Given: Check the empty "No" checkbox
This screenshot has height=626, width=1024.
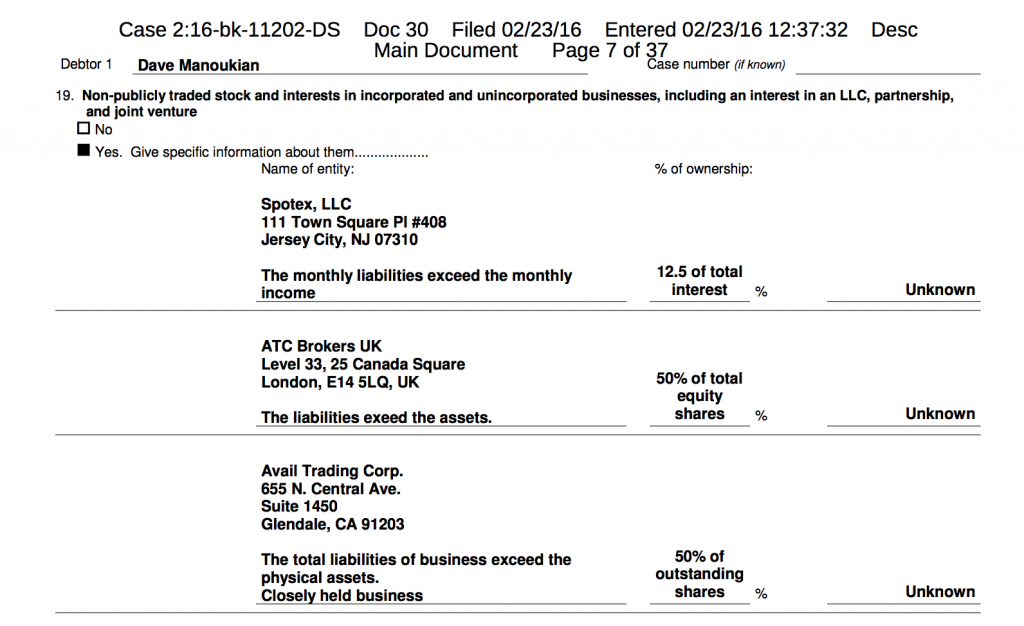Looking at the screenshot, I should pyautogui.click(x=84, y=129).
